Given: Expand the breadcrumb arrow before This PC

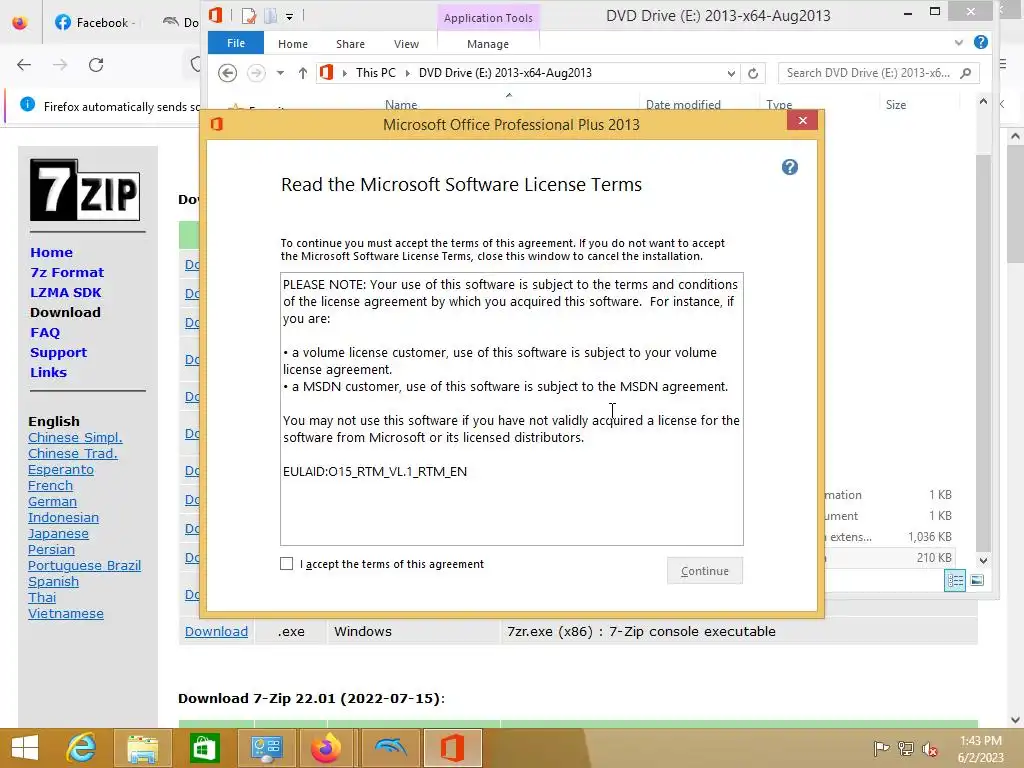Looking at the screenshot, I should pos(345,73).
